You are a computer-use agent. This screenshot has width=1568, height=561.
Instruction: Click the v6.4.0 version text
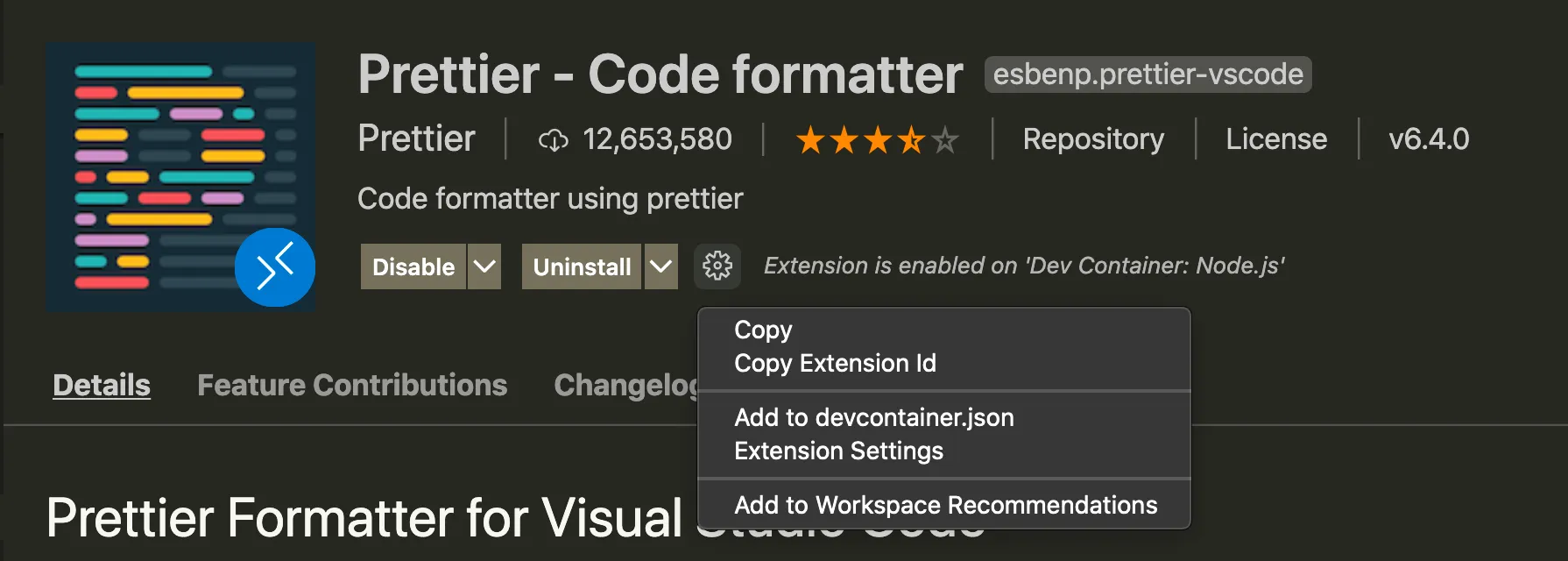[1429, 138]
